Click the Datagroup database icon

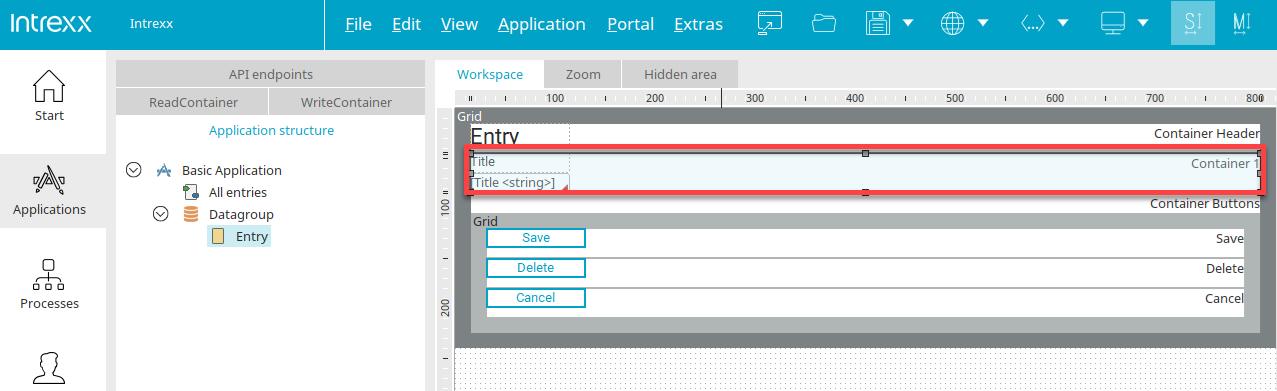coord(190,214)
